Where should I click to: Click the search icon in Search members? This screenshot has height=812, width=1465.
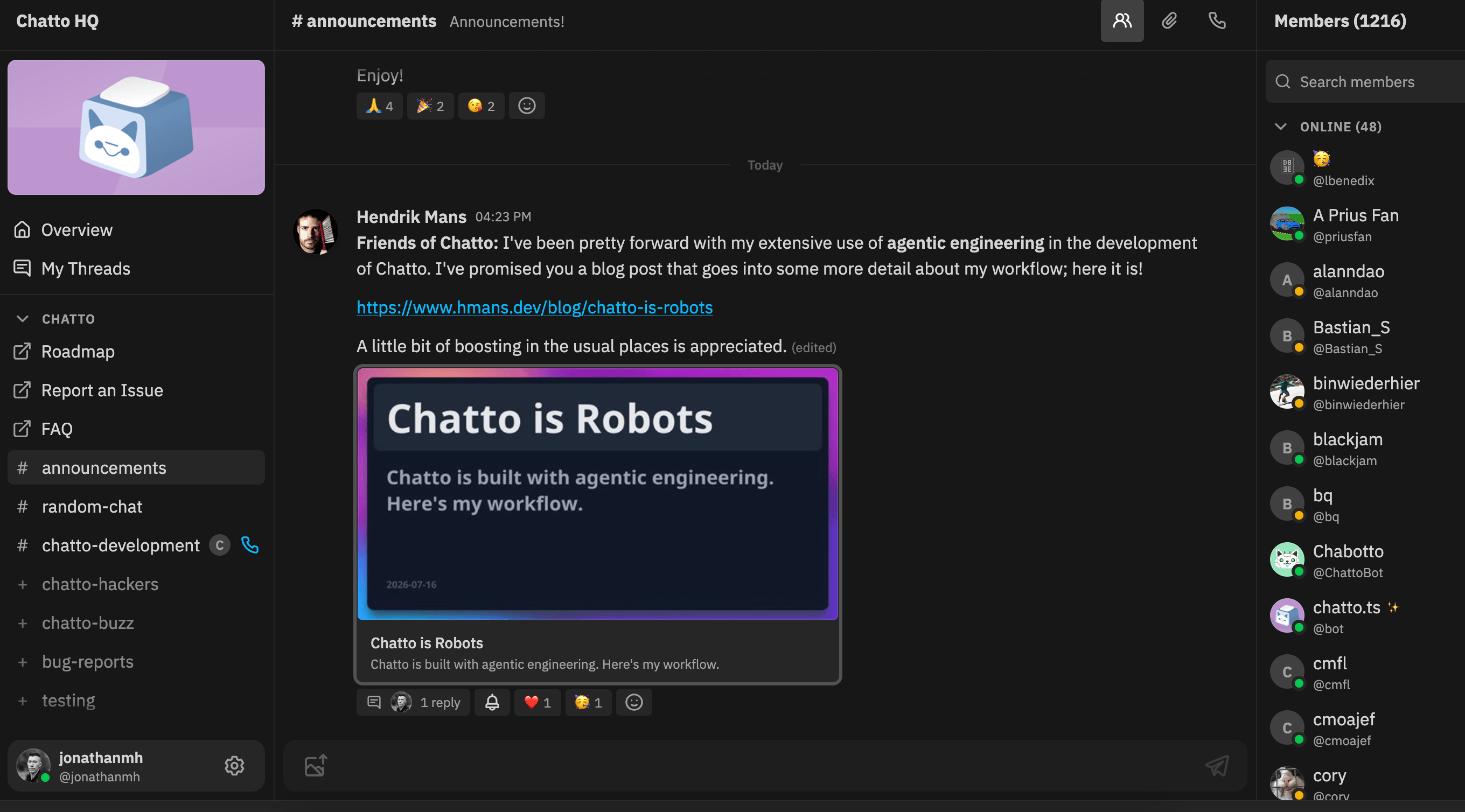click(x=1282, y=81)
